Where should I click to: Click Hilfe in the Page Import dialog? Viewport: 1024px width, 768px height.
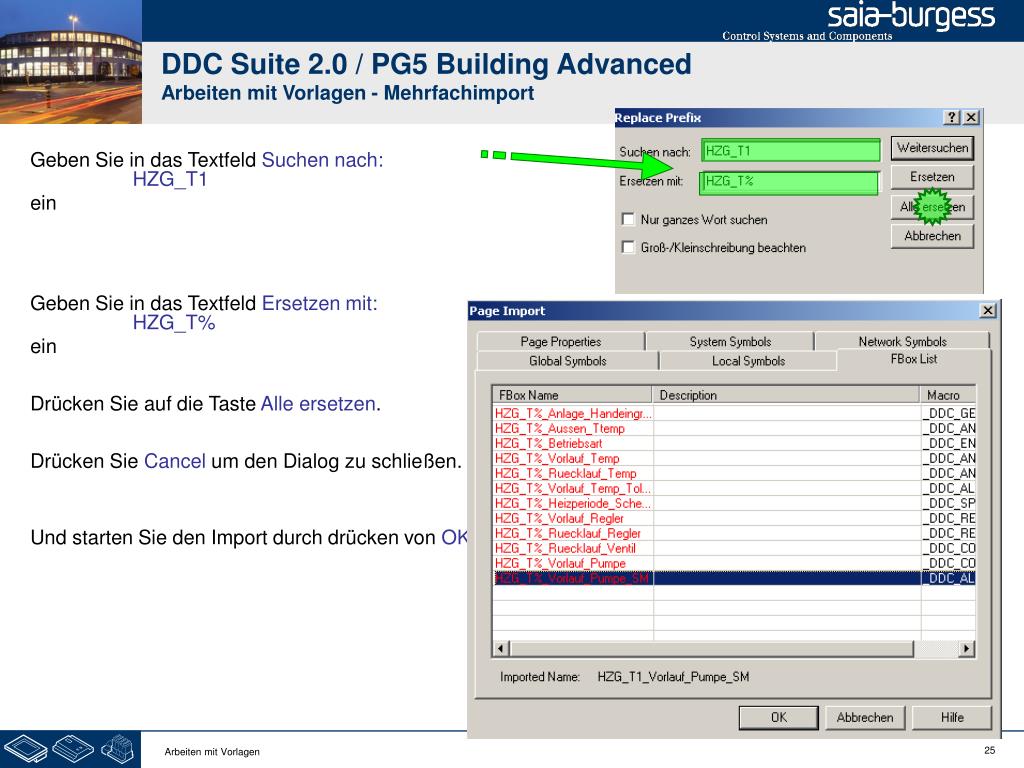coord(952,718)
